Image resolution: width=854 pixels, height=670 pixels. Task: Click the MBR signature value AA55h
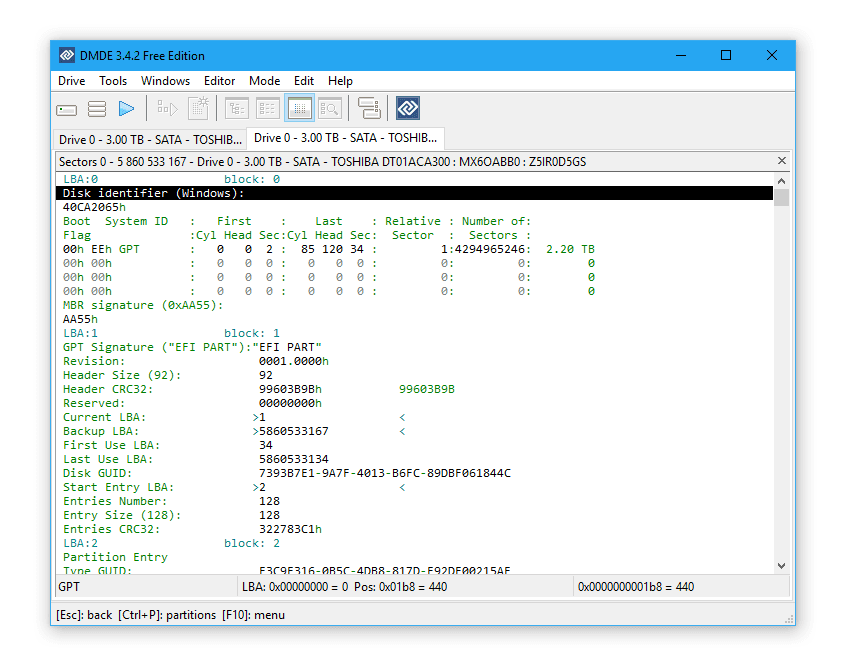click(80, 320)
